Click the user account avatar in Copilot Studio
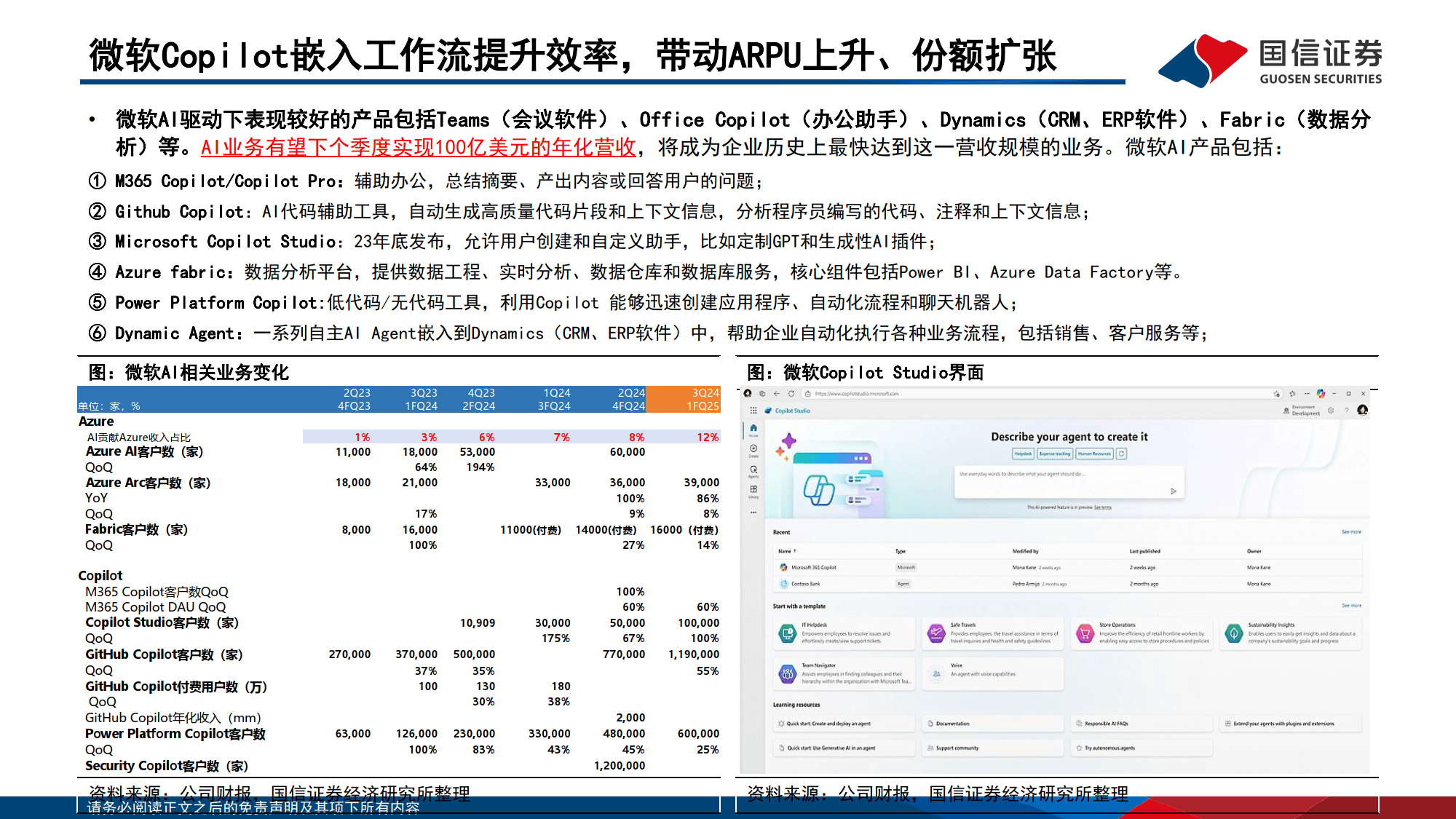The width and height of the screenshot is (1456, 819). 1362,411
